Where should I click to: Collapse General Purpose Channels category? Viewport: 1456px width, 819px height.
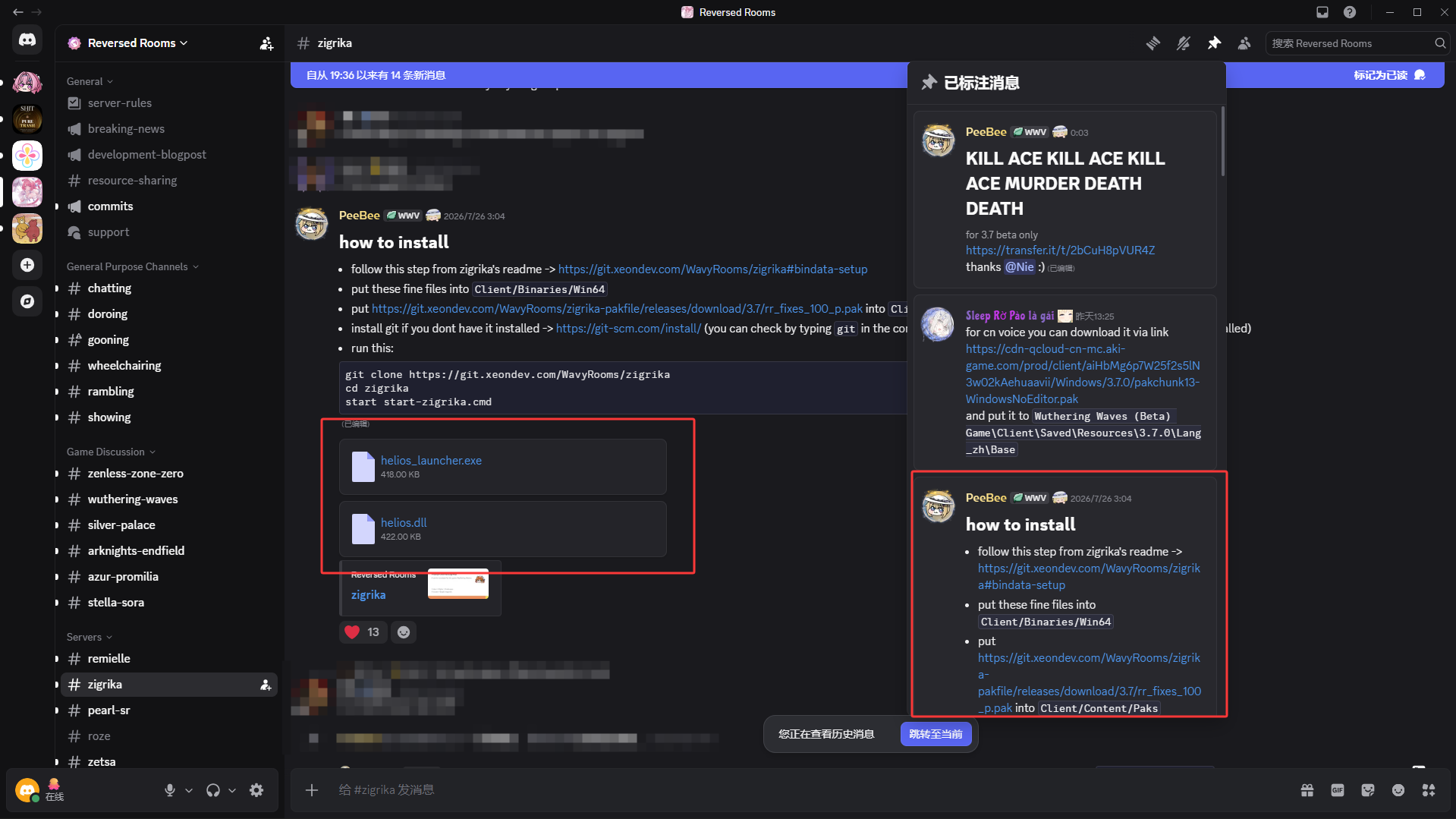tap(133, 266)
